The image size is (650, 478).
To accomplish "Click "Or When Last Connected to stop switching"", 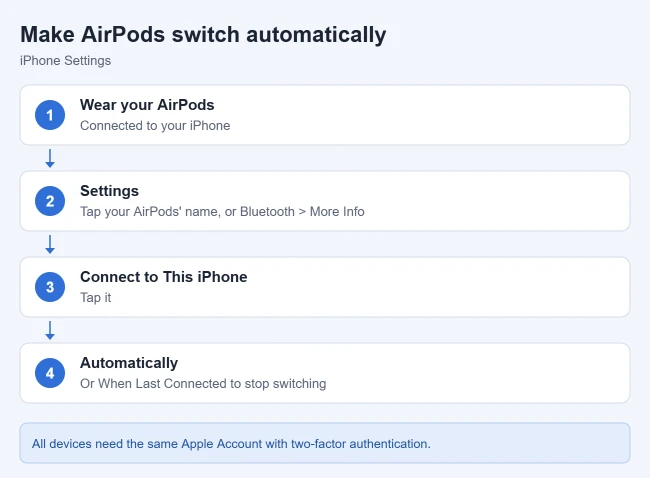I will click(203, 383).
